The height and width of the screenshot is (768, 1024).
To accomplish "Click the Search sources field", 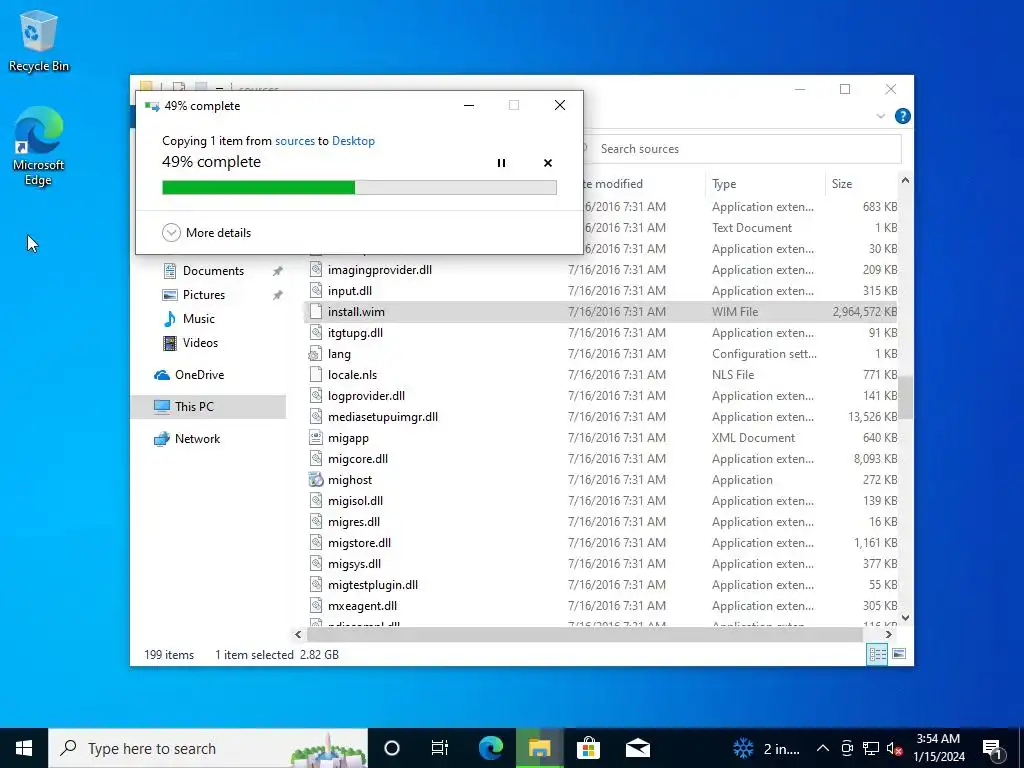I will (x=744, y=149).
